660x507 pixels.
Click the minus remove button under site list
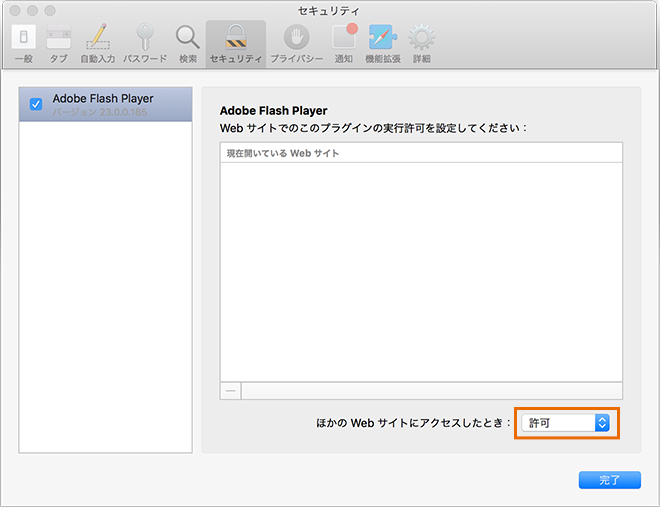point(230,391)
